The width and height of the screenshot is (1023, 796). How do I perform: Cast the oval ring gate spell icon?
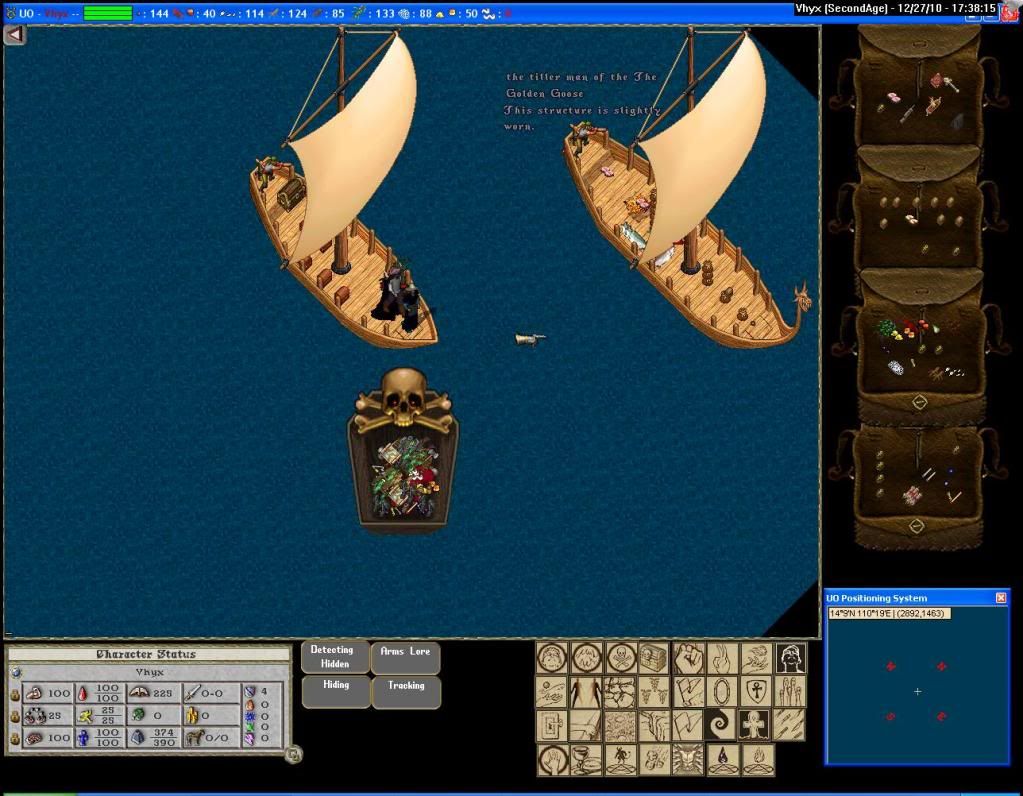[722, 692]
